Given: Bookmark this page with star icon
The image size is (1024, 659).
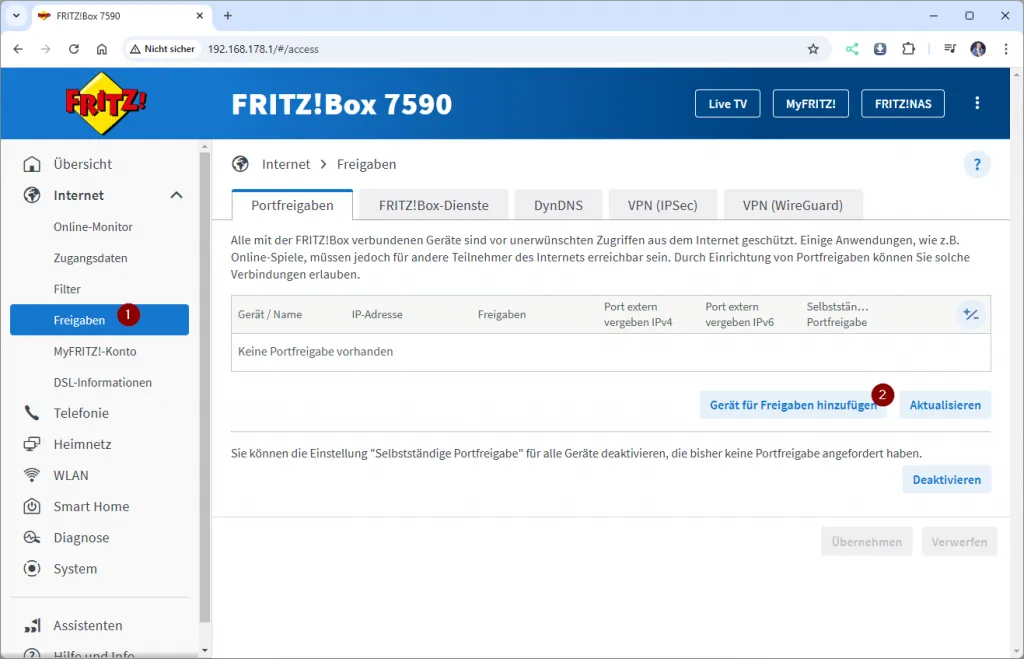Looking at the screenshot, I should pyautogui.click(x=813, y=49).
